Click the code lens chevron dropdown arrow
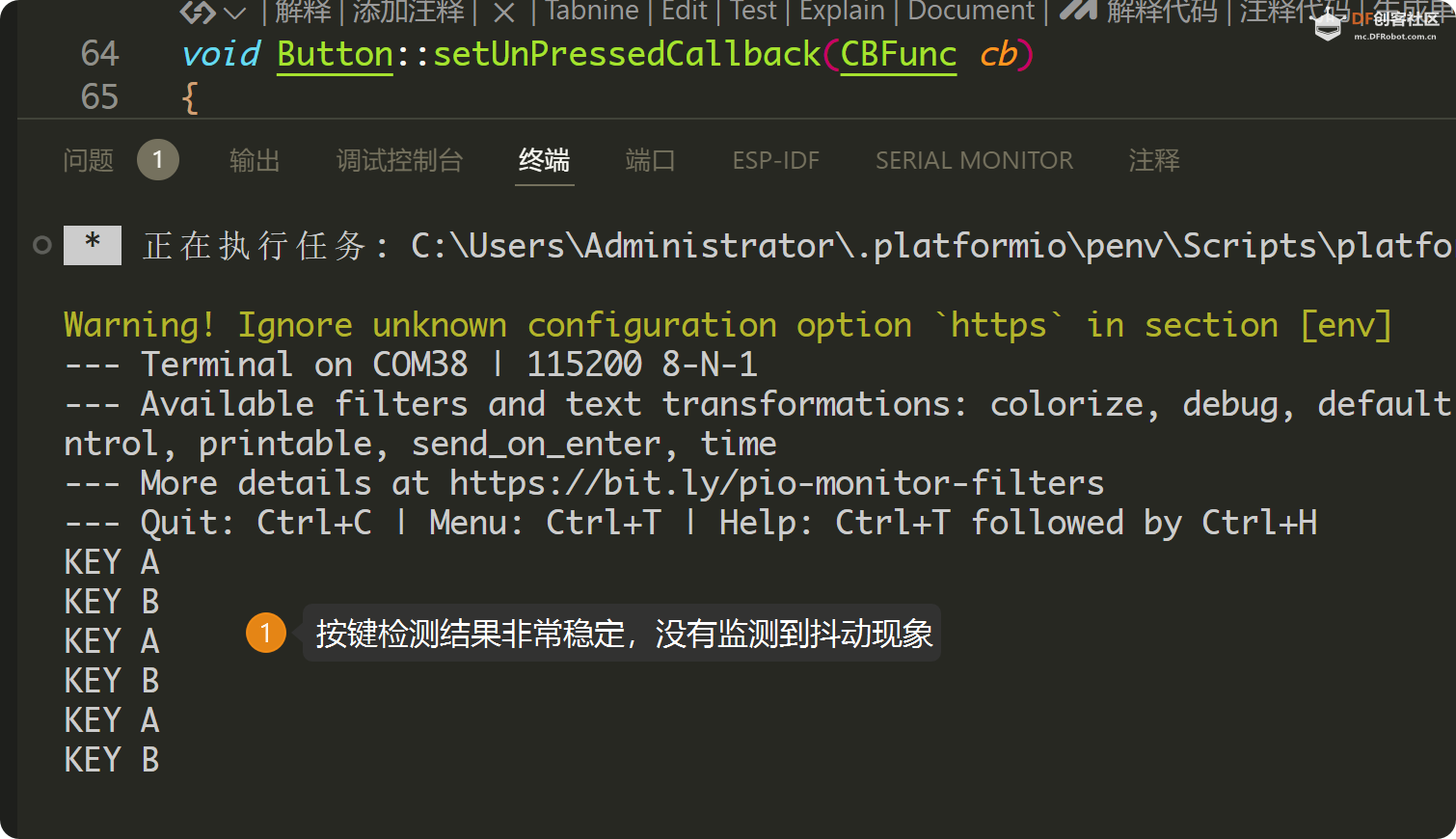Screen dimensions: 1456x839 234,13
